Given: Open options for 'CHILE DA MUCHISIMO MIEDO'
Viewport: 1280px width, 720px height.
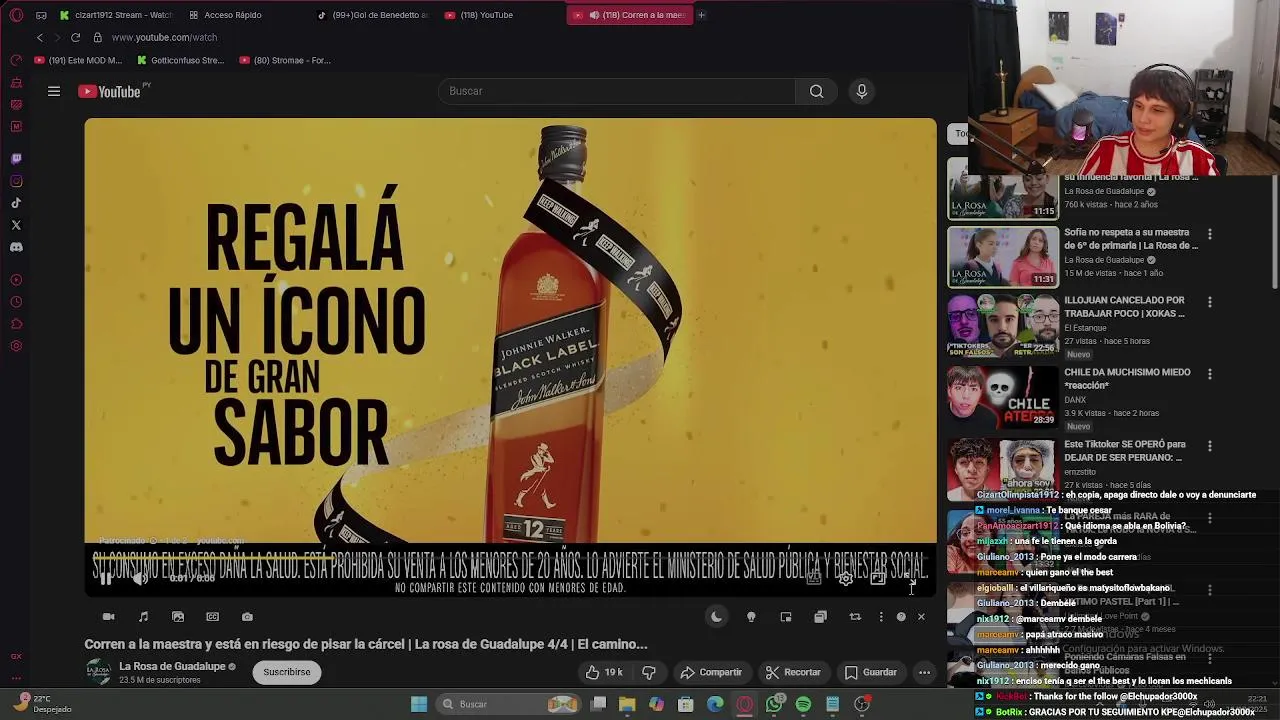Looking at the screenshot, I should coord(1210,374).
